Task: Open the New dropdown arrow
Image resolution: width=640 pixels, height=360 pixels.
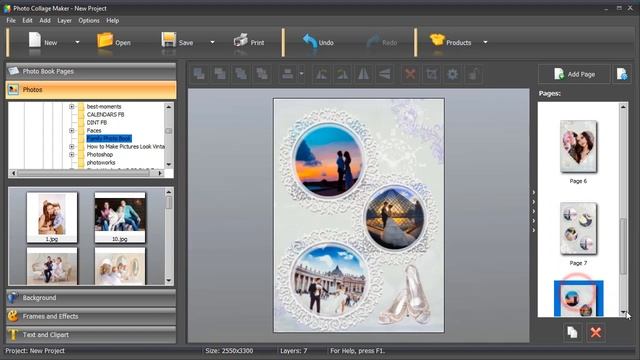Action: [77, 42]
